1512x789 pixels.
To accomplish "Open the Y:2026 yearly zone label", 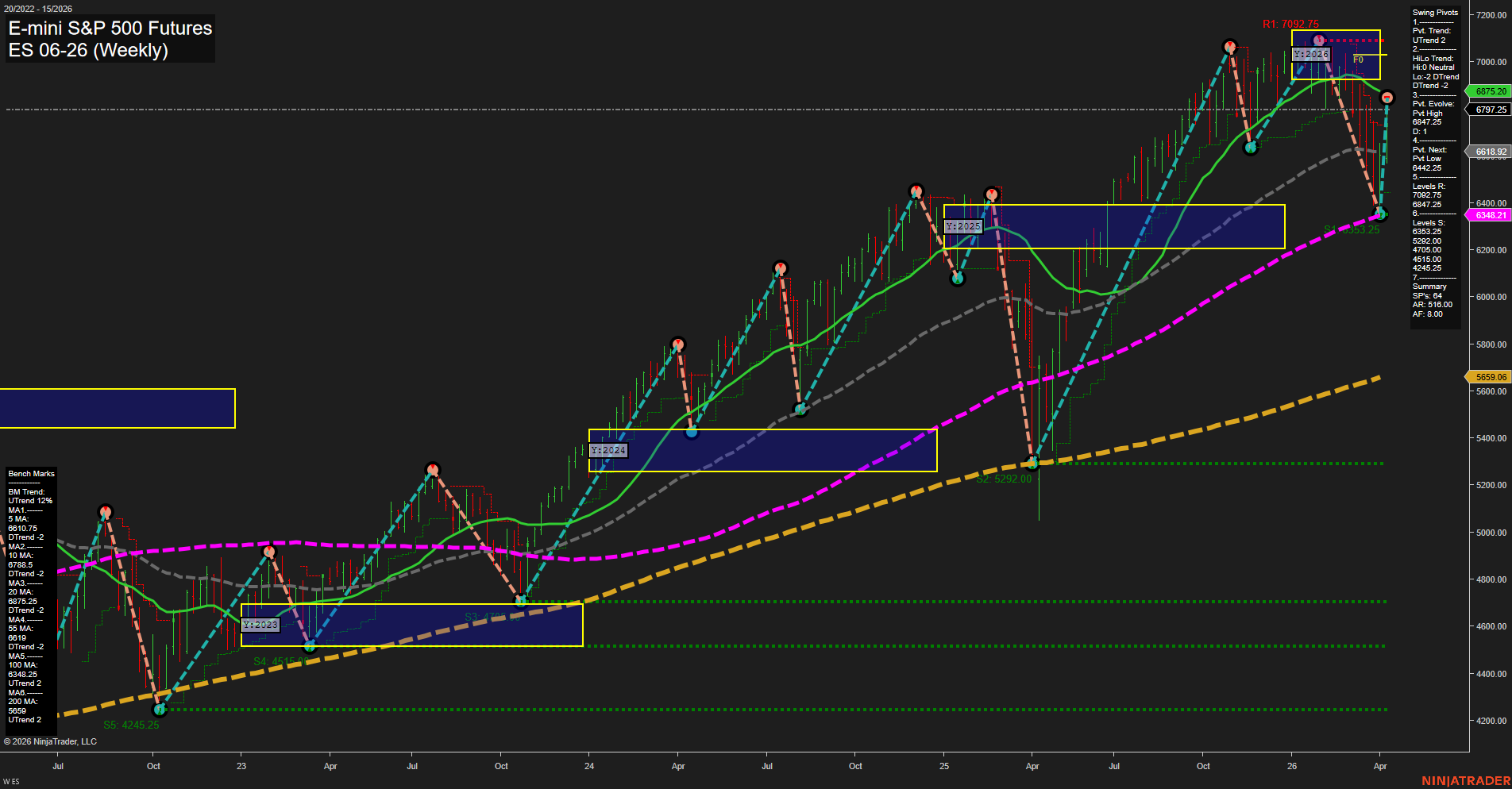I will [1310, 55].
